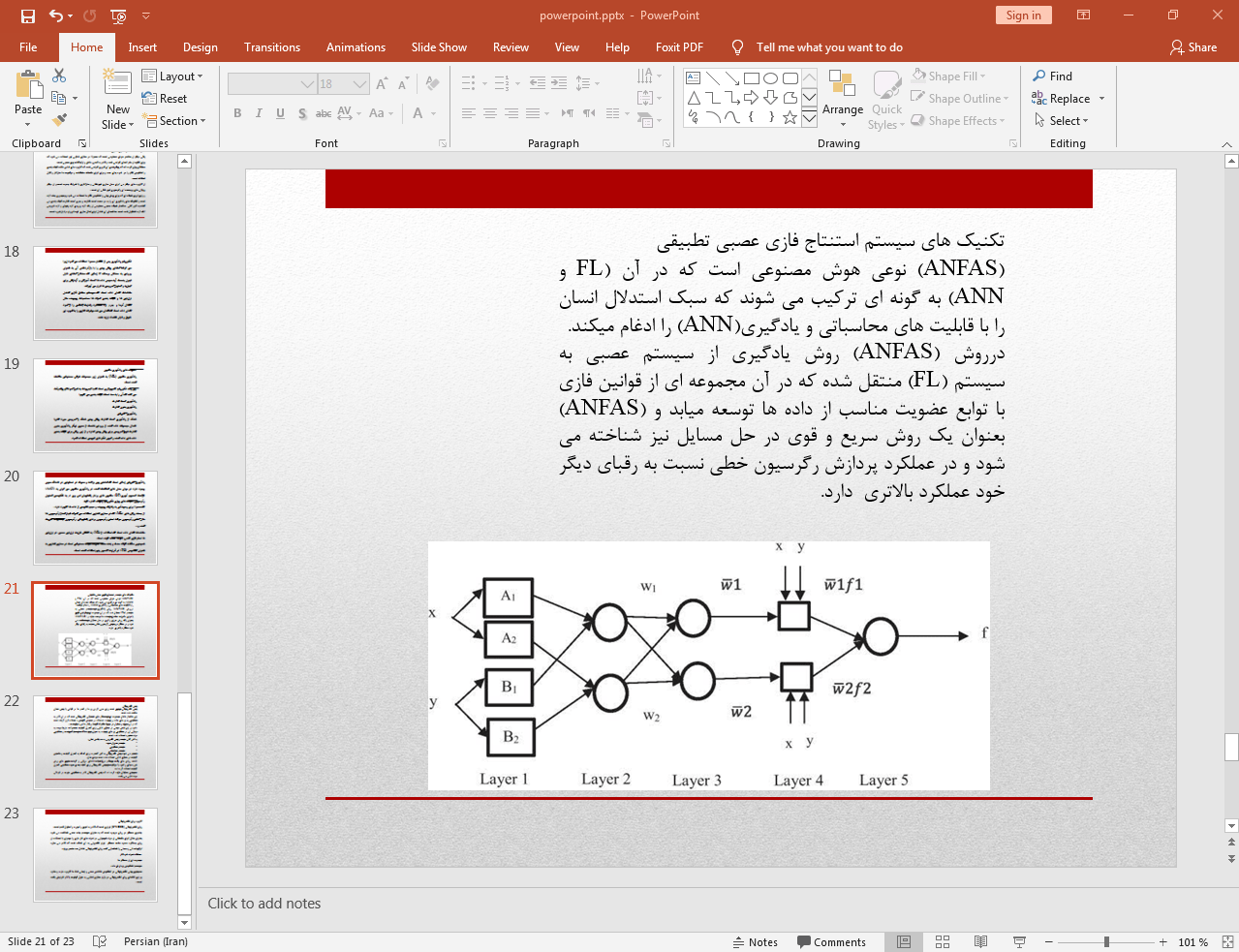The width and height of the screenshot is (1239, 952).
Task: Adjust the zoom slider handle
Action: 1106,941
